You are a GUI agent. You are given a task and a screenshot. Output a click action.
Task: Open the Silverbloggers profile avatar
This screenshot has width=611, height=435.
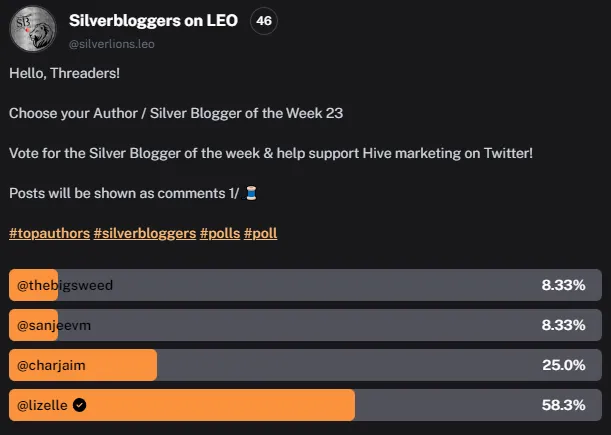33,28
